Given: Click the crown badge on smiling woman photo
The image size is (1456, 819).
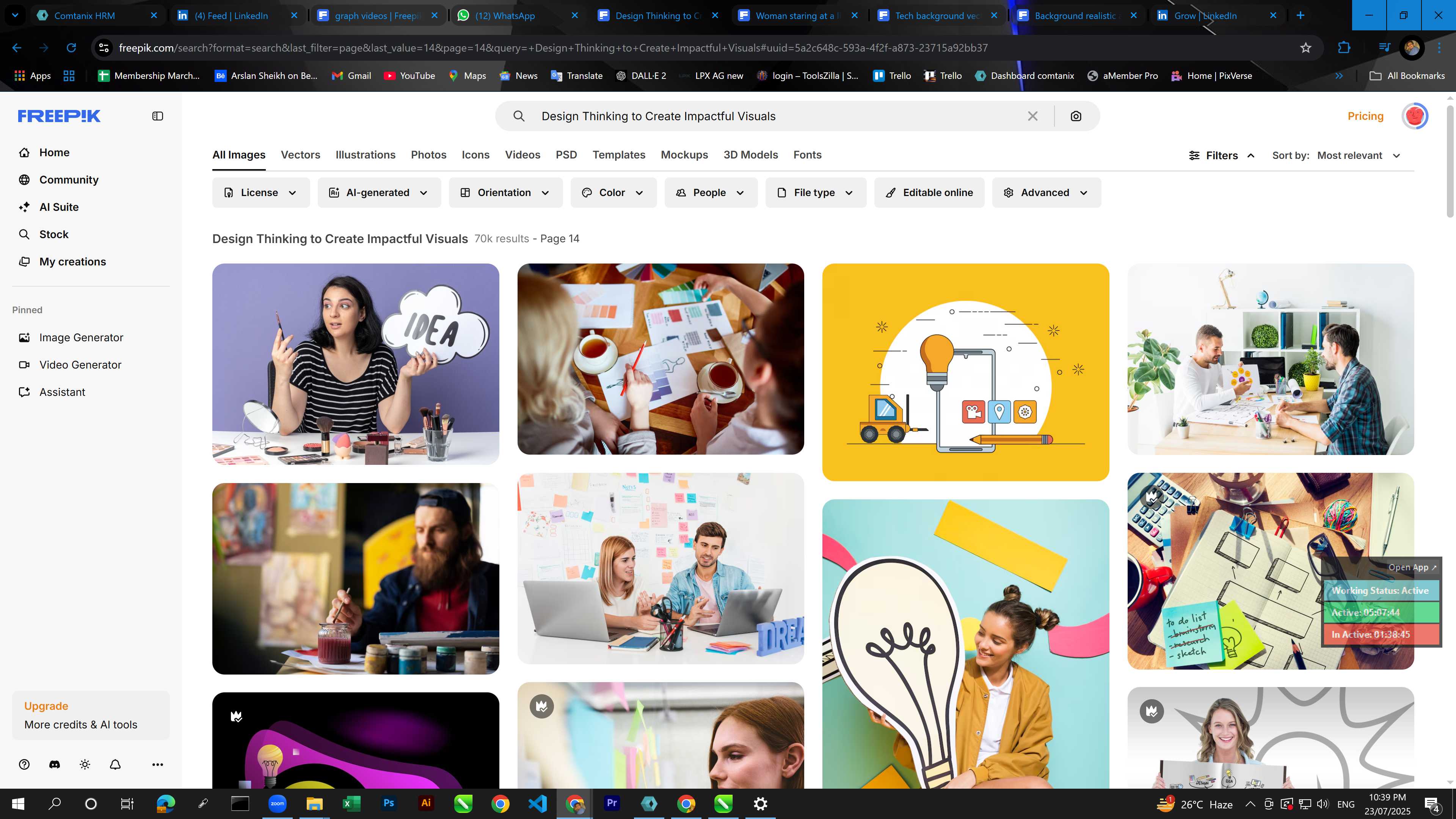Looking at the screenshot, I should point(1152,711).
